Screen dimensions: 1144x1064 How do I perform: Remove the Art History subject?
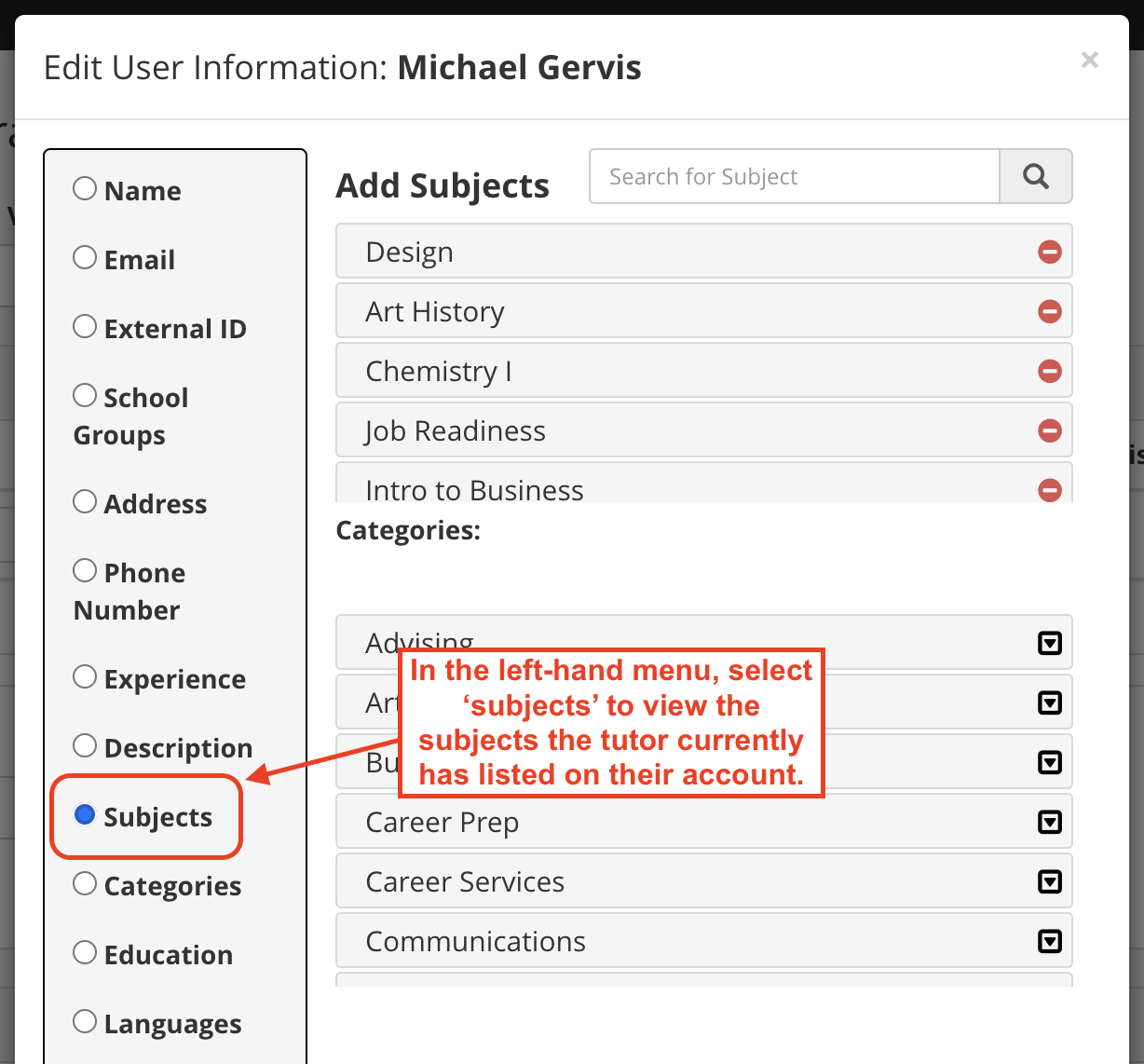click(1050, 311)
